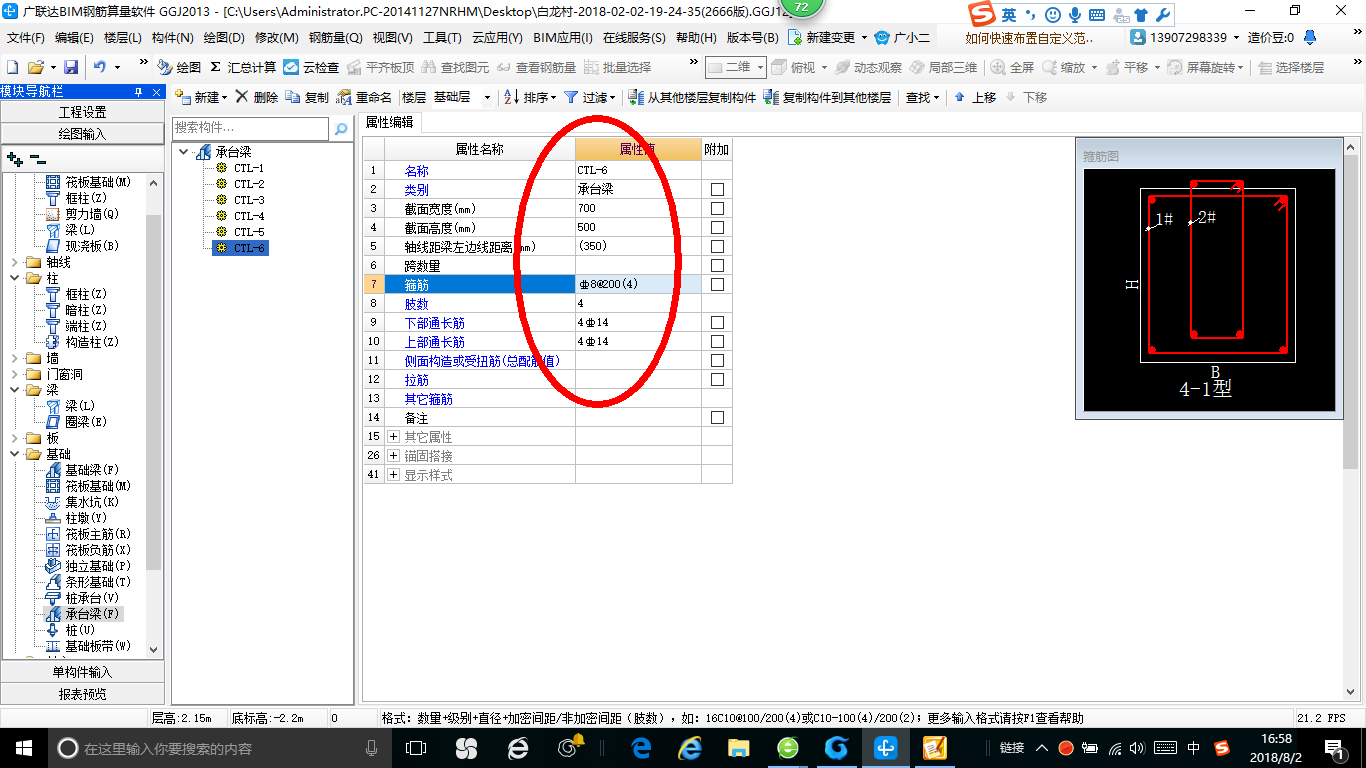Toggle 附加 checkbox for 轴线距梁左边线距离 row

click(x=717, y=247)
